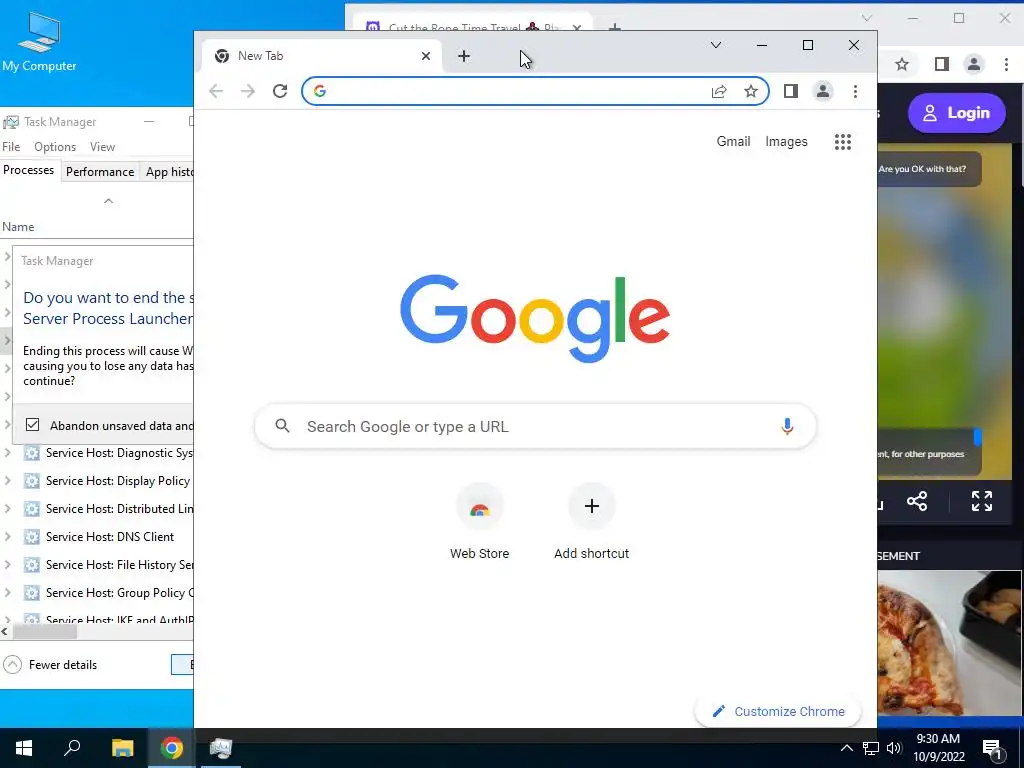
Task: Switch to Processes tab
Action: coord(29,170)
